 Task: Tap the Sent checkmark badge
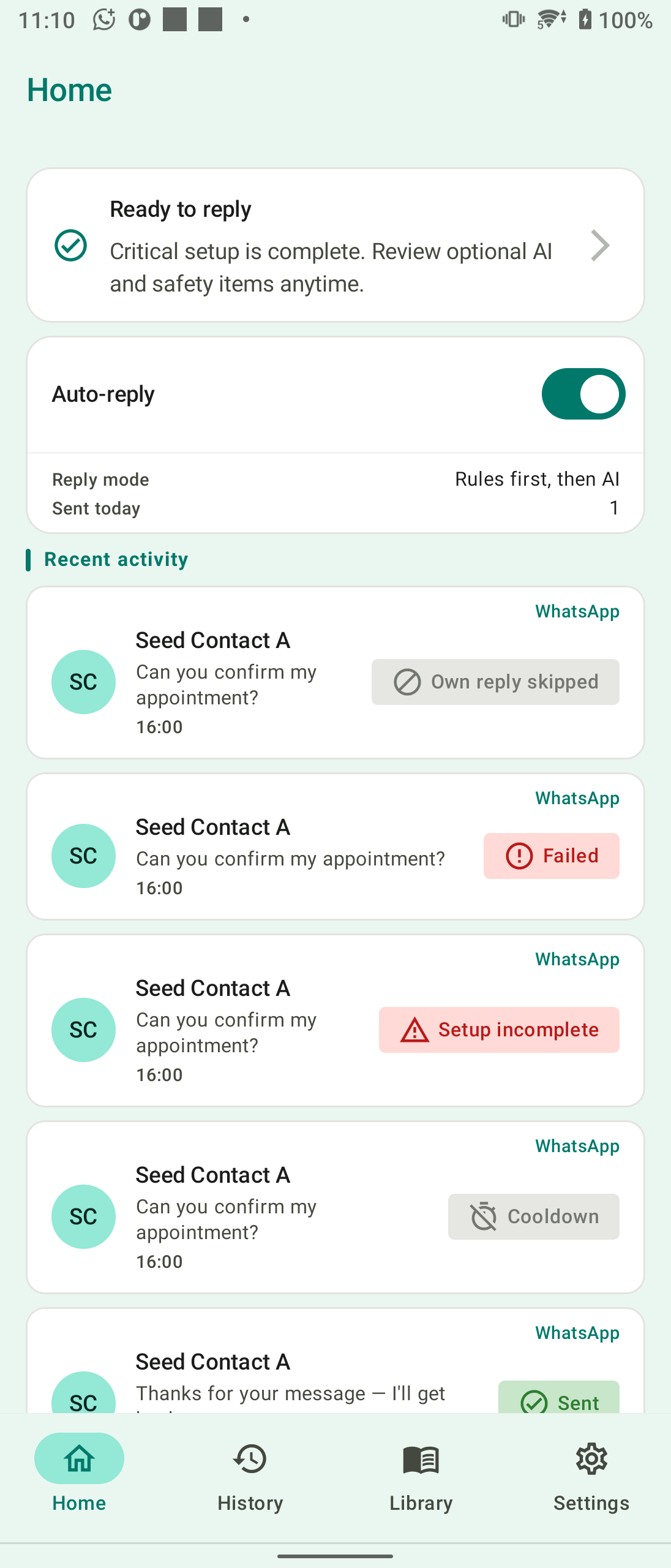pyautogui.click(x=558, y=1398)
